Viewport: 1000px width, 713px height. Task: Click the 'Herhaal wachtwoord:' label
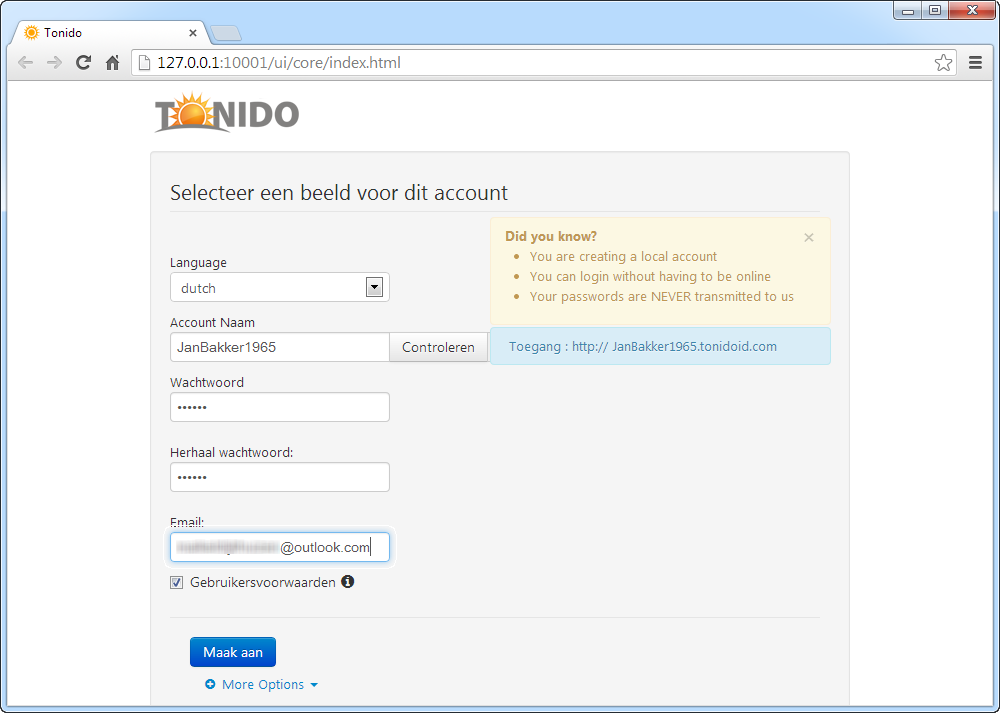pos(232,453)
